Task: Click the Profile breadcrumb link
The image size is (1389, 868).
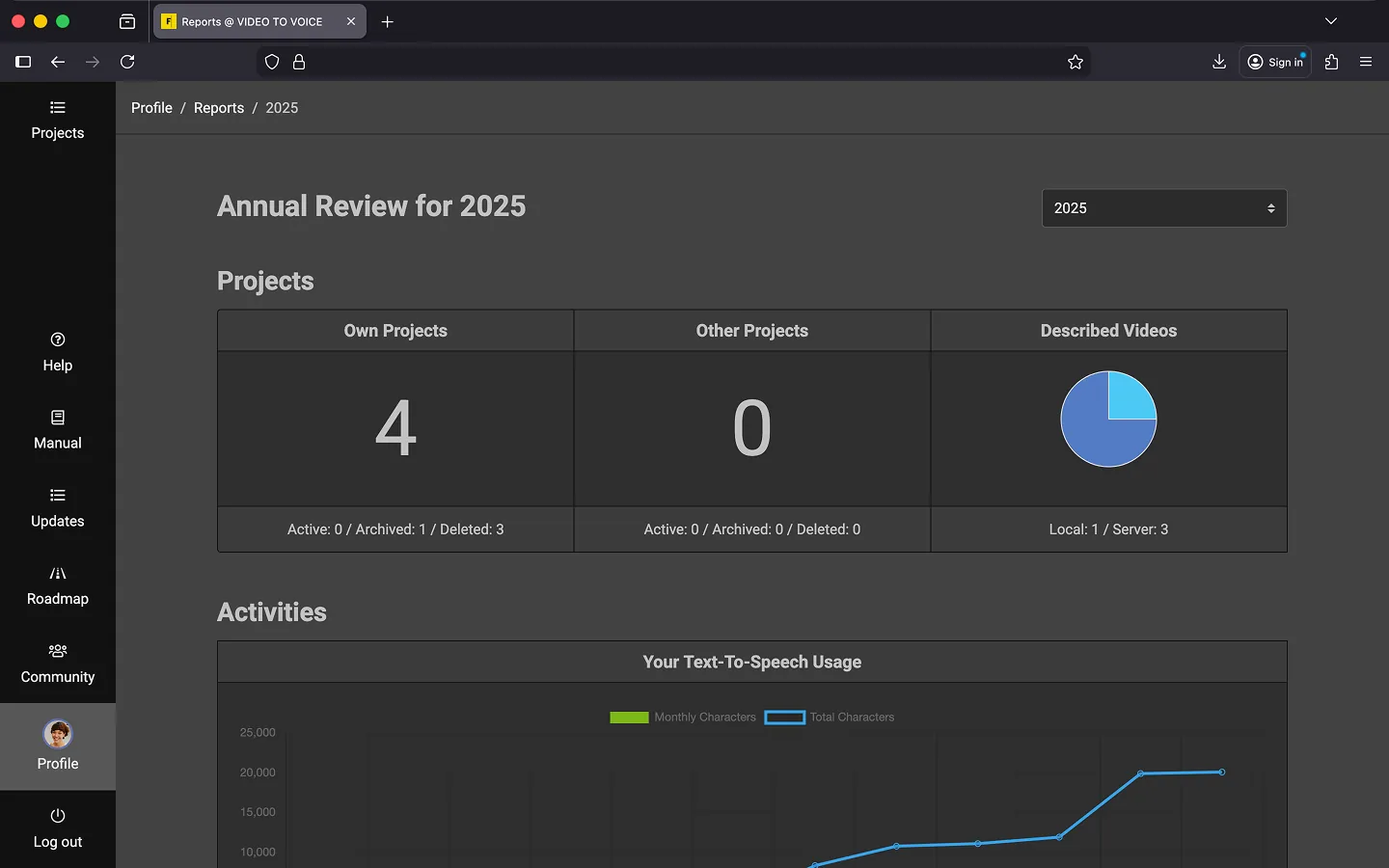Action: [151, 108]
